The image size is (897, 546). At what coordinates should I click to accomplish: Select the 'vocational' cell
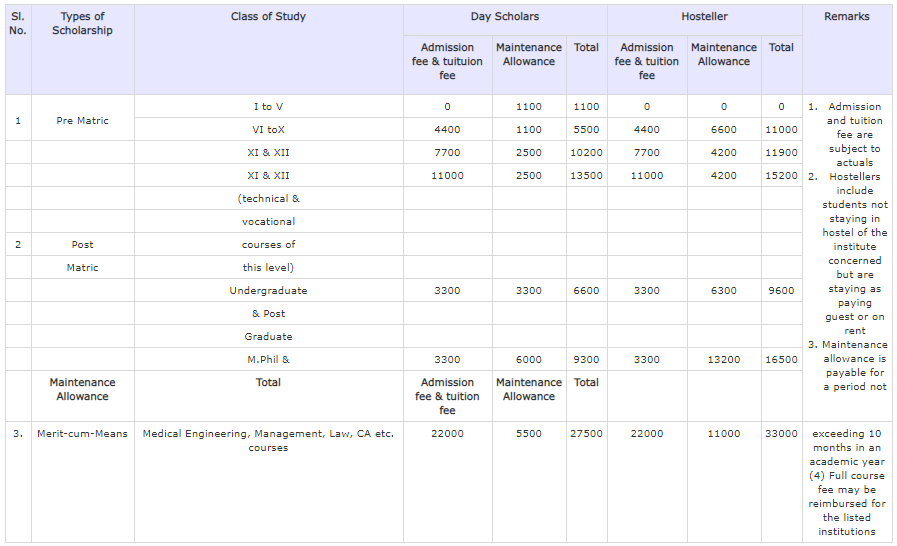[268, 221]
